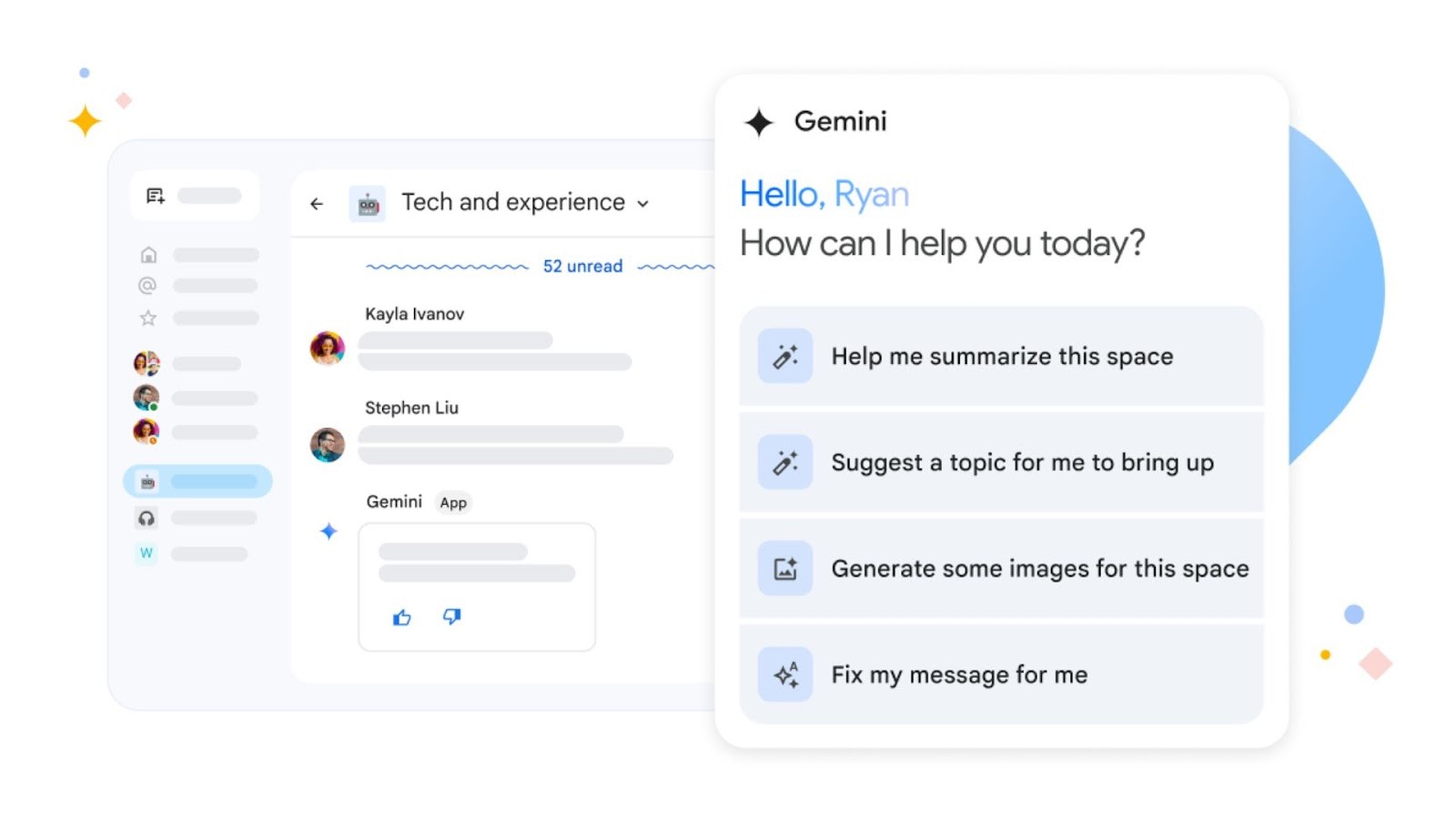Screen dimensions: 1456x819
Task: Click the magic wand icon on summarize suggestion
Action: (784, 355)
